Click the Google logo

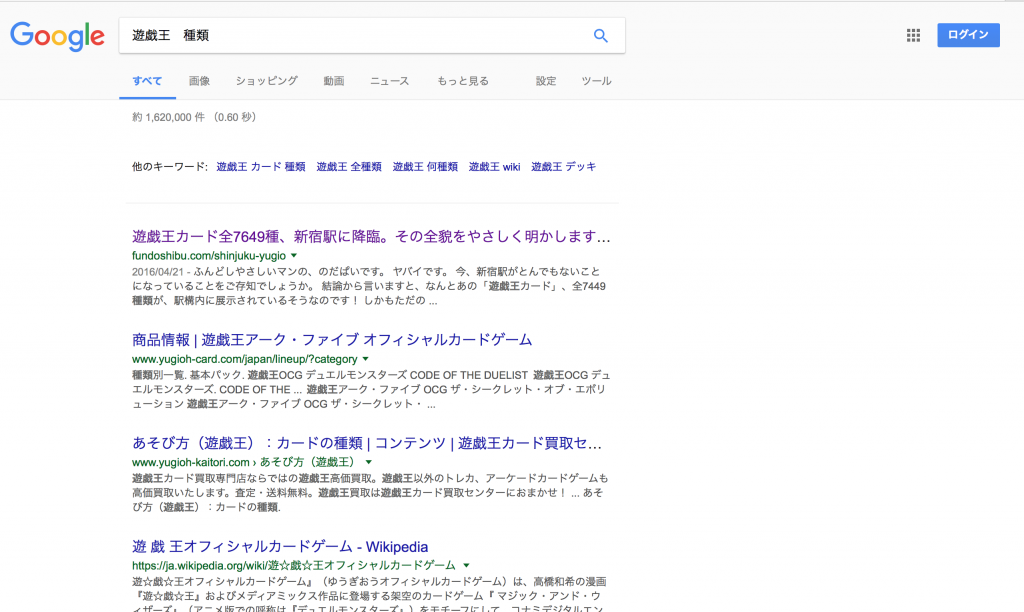point(57,36)
